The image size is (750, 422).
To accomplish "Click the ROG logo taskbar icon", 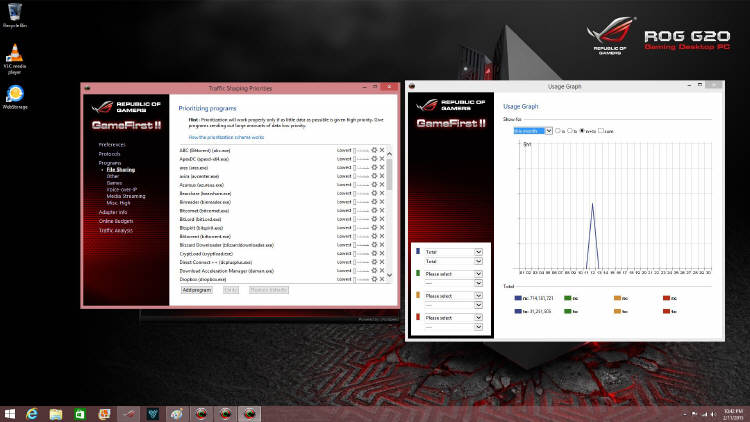I will tap(129, 414).
